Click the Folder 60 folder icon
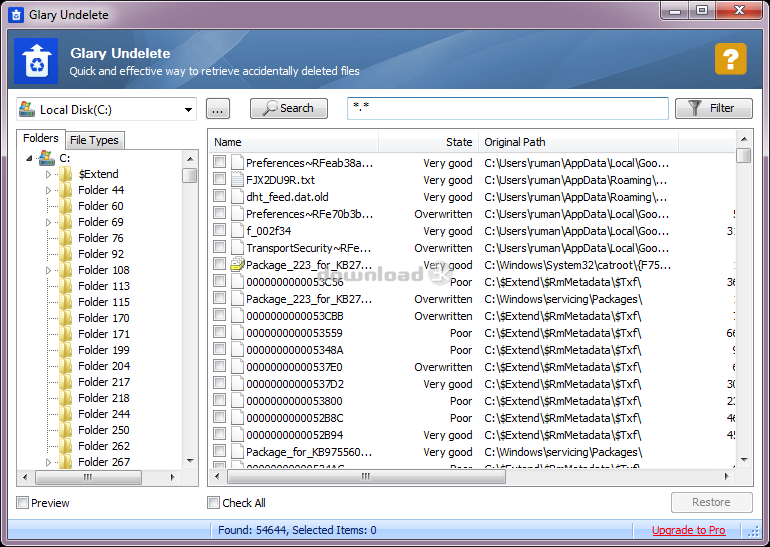Screen dimensions: 770x547 [66, 206]
